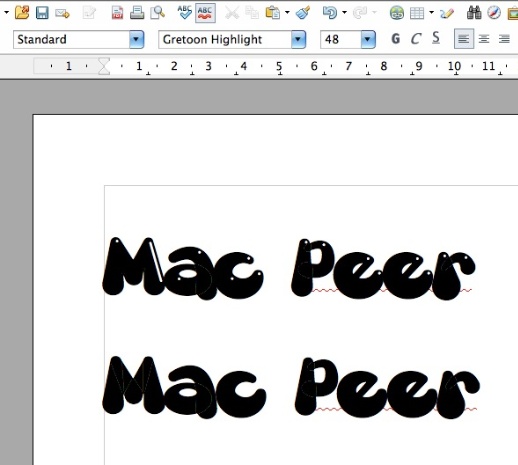Screen dimensions: 518x465
Task: Open Find & Replace binoculars
Action: pos(474,13)
